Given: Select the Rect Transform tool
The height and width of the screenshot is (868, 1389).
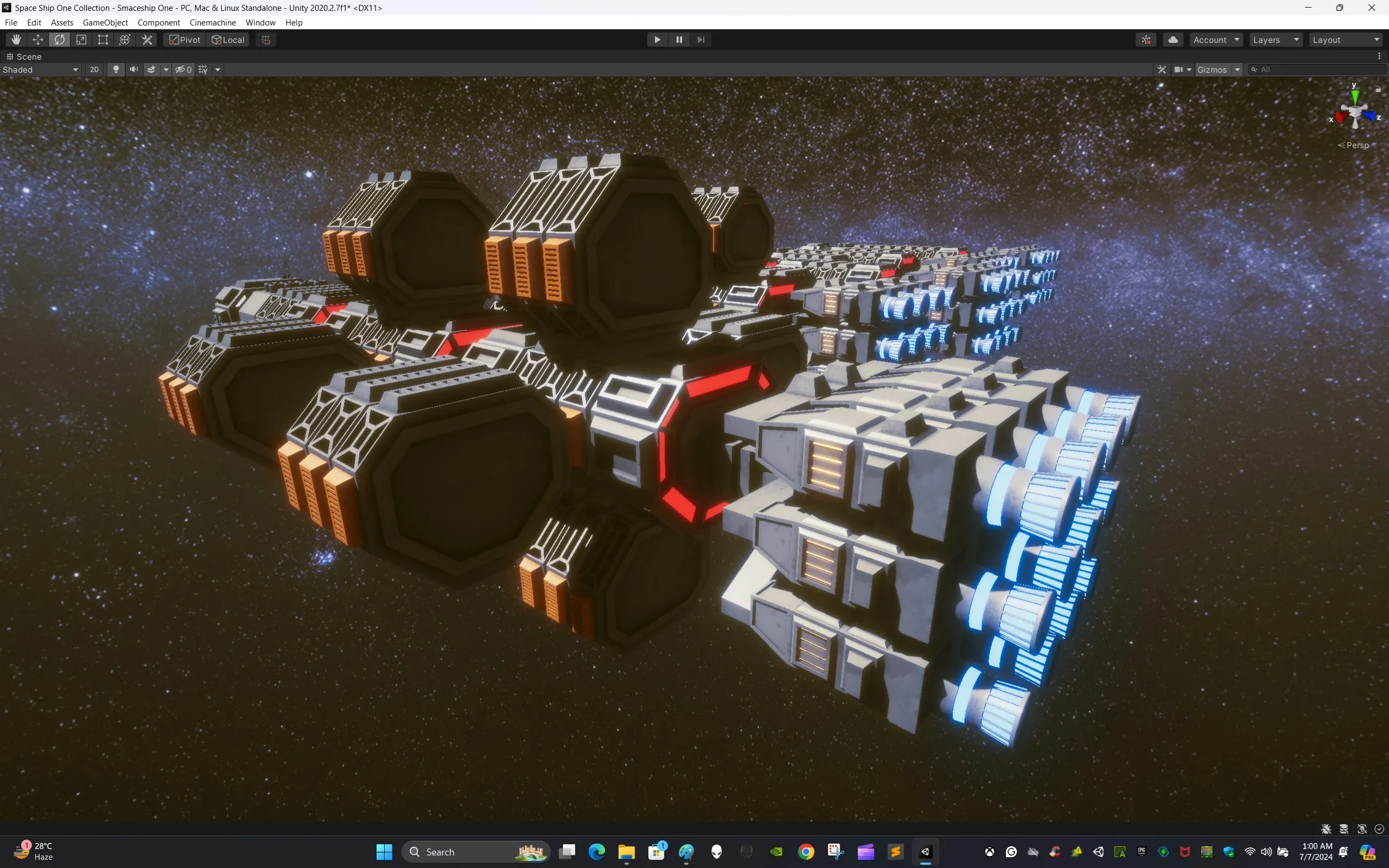Looking at the screenshot, I should point(103,39).
